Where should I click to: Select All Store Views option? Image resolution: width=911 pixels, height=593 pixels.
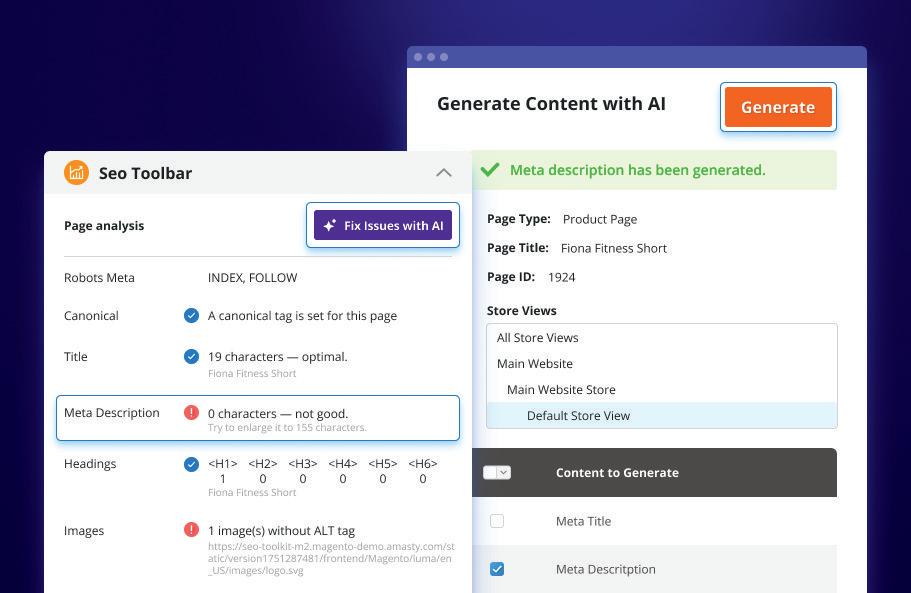[x=538, y=338]
